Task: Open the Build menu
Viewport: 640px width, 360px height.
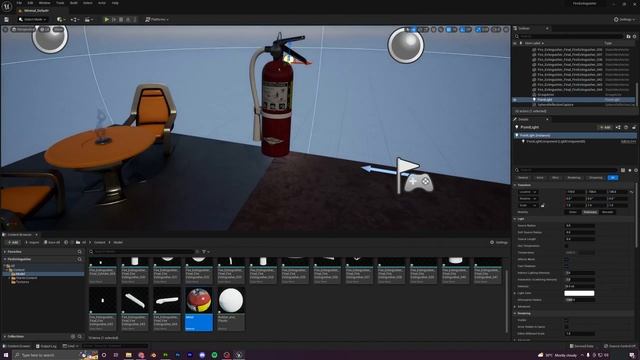Action: point(73,3)
